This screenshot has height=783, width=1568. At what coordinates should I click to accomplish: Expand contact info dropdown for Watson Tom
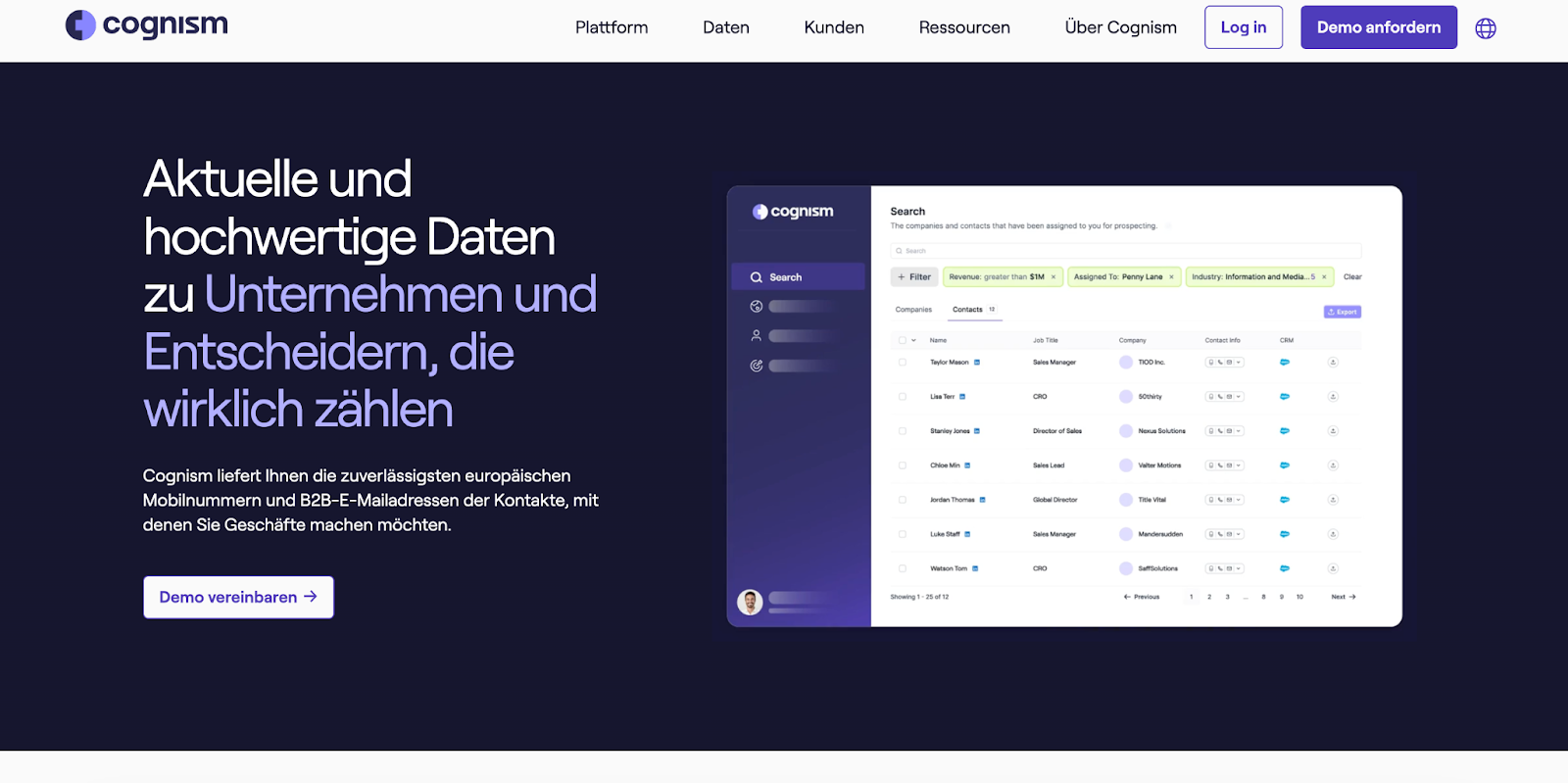(x=1239, y=568)
